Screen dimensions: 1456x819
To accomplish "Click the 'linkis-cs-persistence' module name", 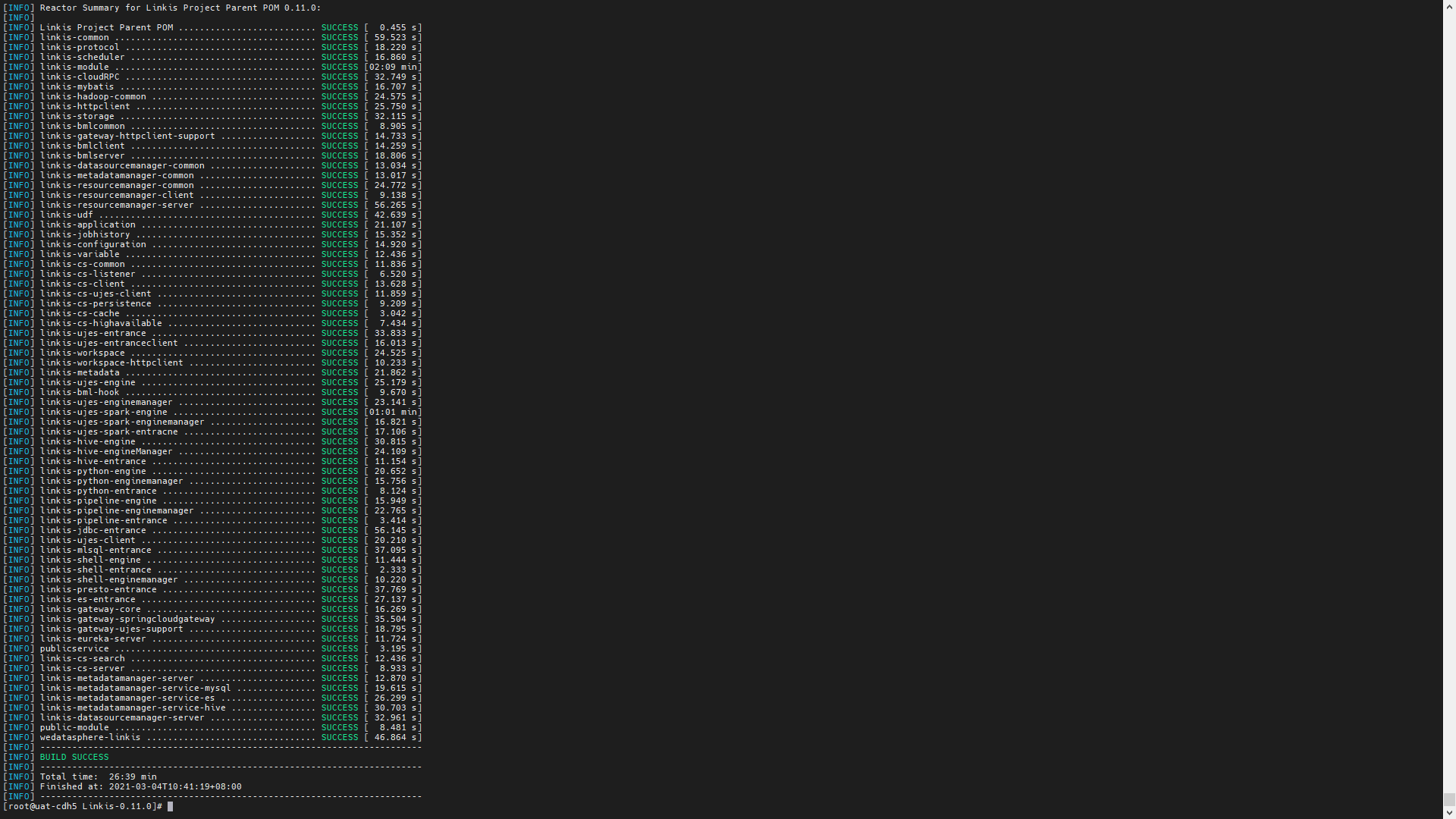I will (x=96, y=303).
